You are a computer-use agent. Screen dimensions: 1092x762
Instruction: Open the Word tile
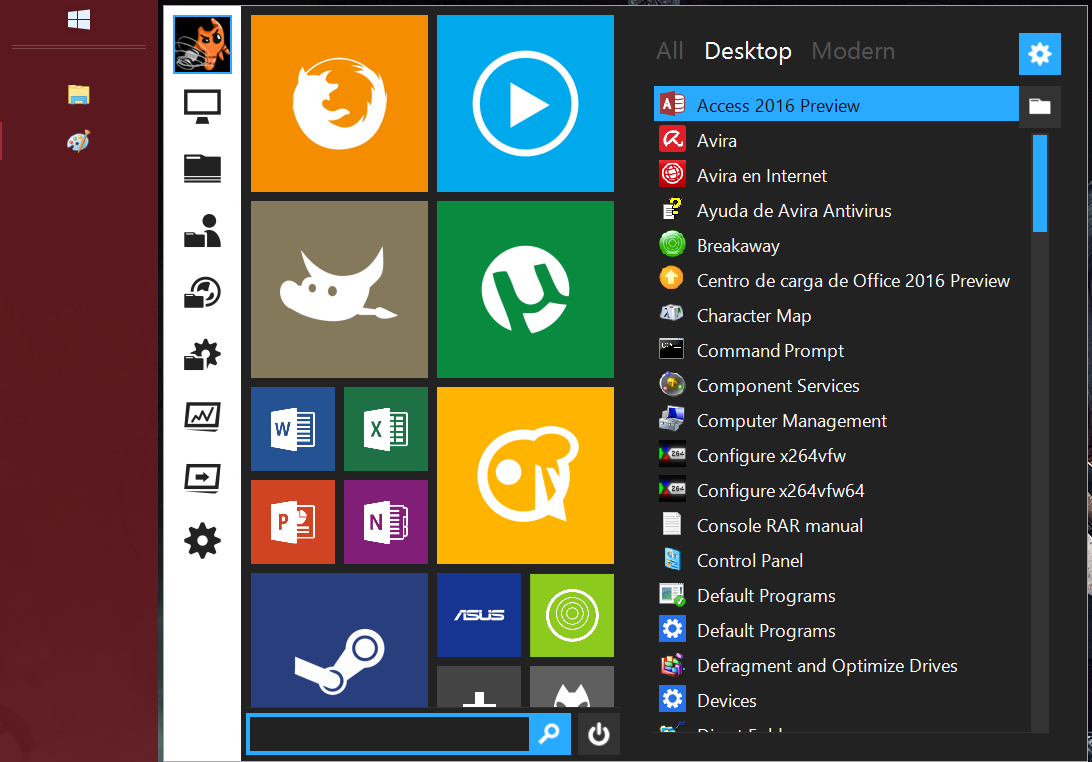coord(293,429)
